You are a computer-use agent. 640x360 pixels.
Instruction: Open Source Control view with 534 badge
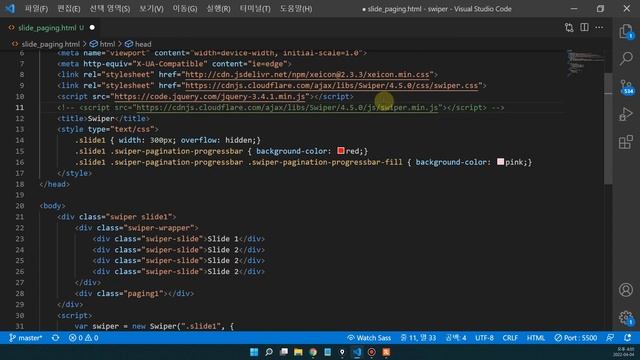point(627,87)
